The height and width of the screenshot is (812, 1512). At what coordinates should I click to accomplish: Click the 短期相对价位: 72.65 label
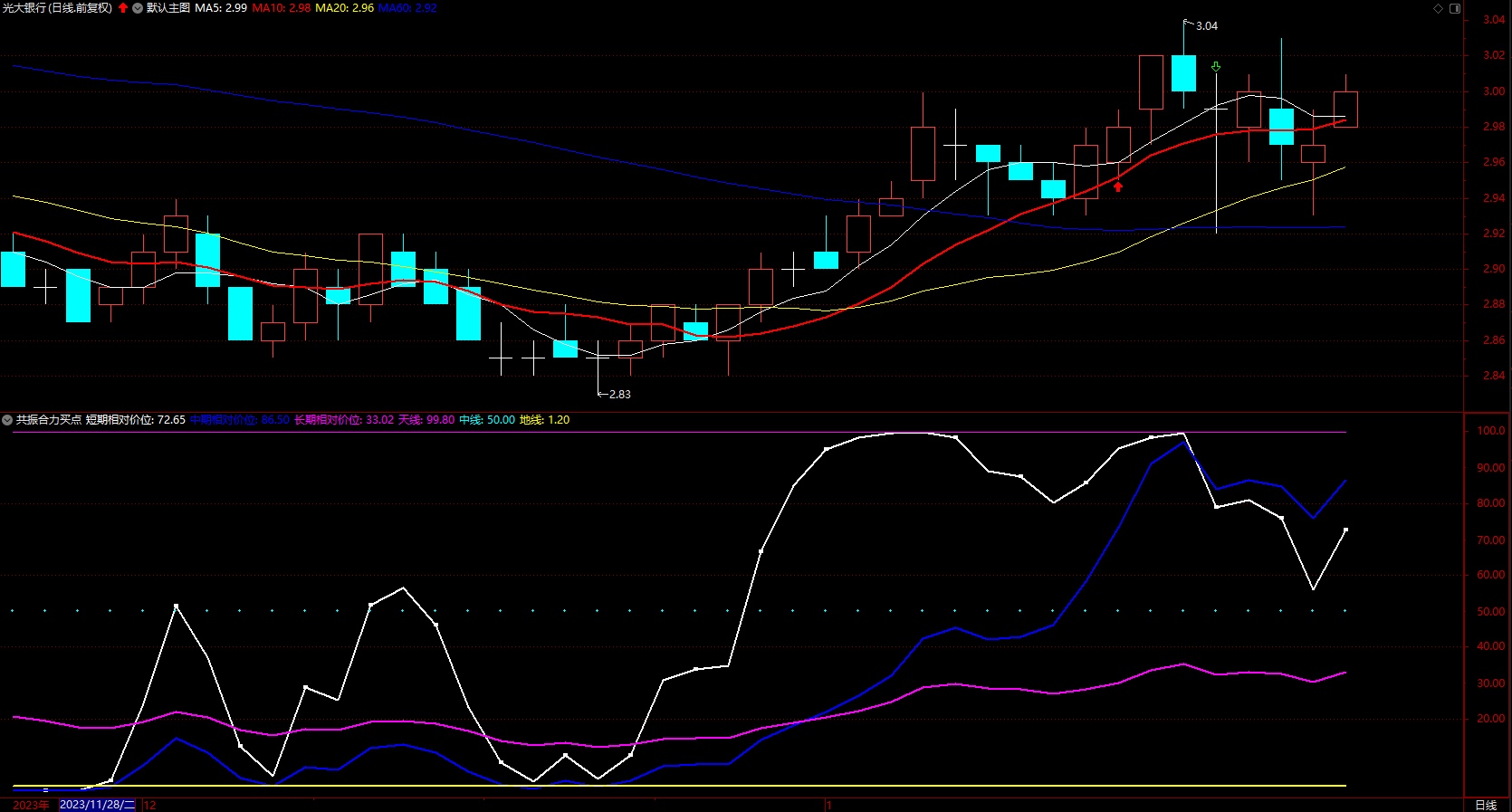click(x=136, y=420)
